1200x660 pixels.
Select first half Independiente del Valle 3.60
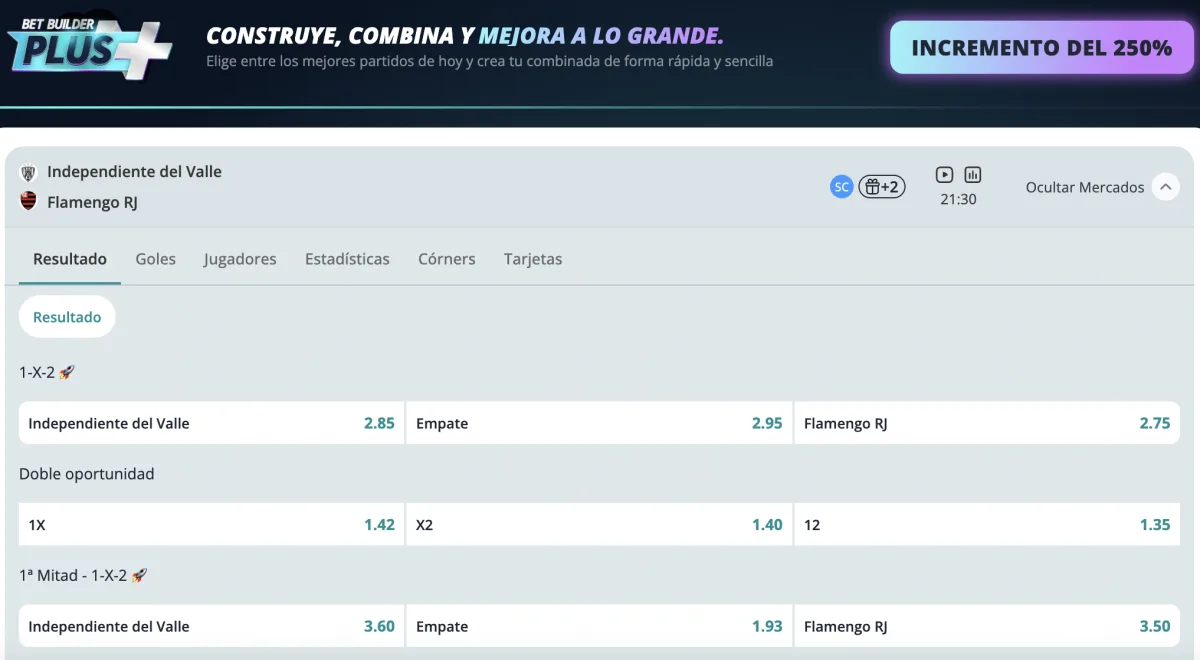pos(211,626)
